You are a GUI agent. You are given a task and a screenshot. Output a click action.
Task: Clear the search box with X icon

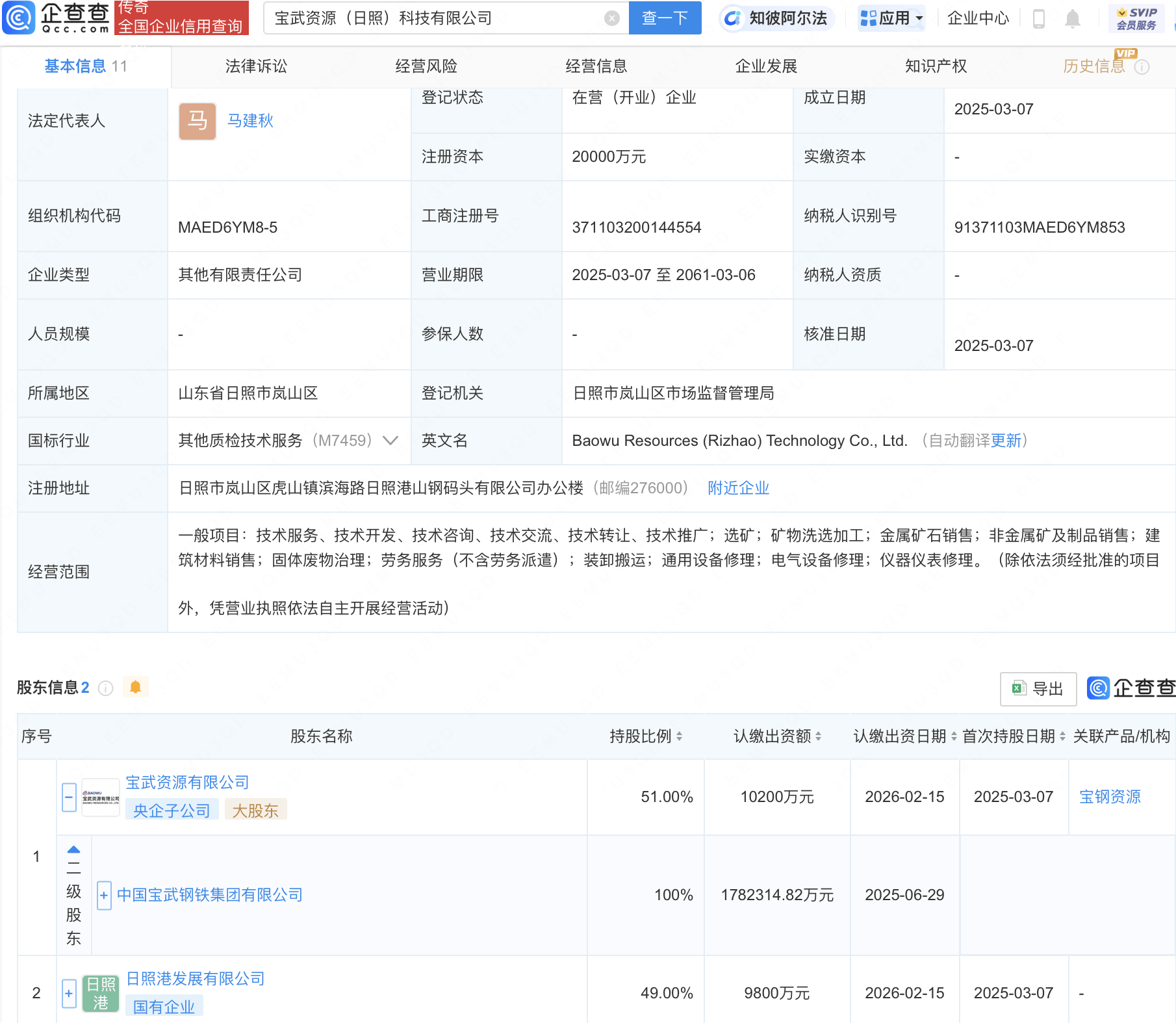tap(611, 18)
